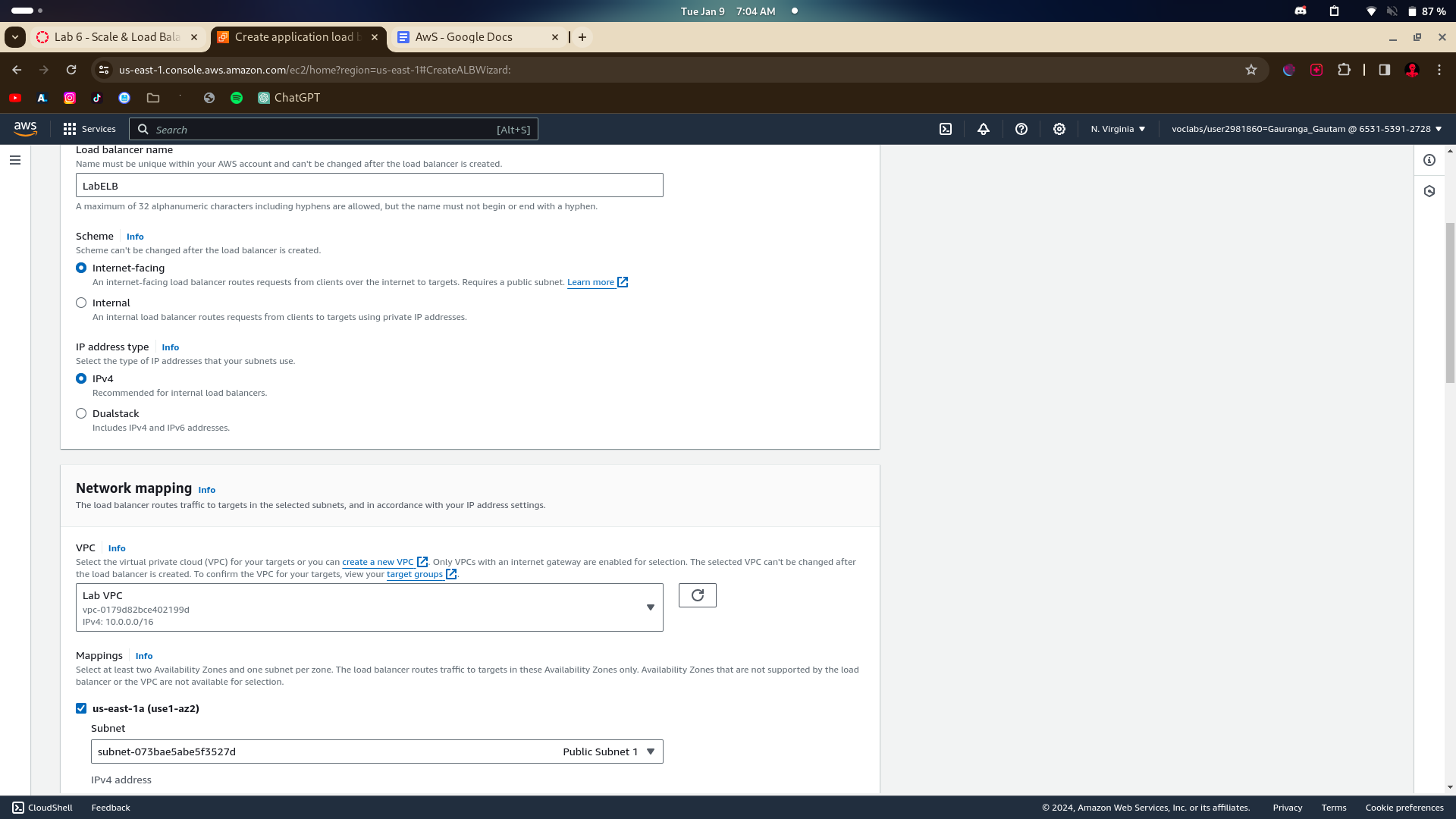Open the target groups link
Screen dimensions: 1456x819
[x=414, y=574]
